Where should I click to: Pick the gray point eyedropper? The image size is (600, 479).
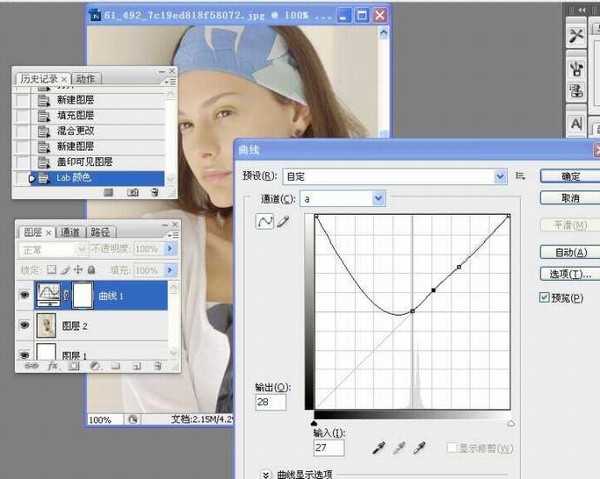click(x=401, y=447)
